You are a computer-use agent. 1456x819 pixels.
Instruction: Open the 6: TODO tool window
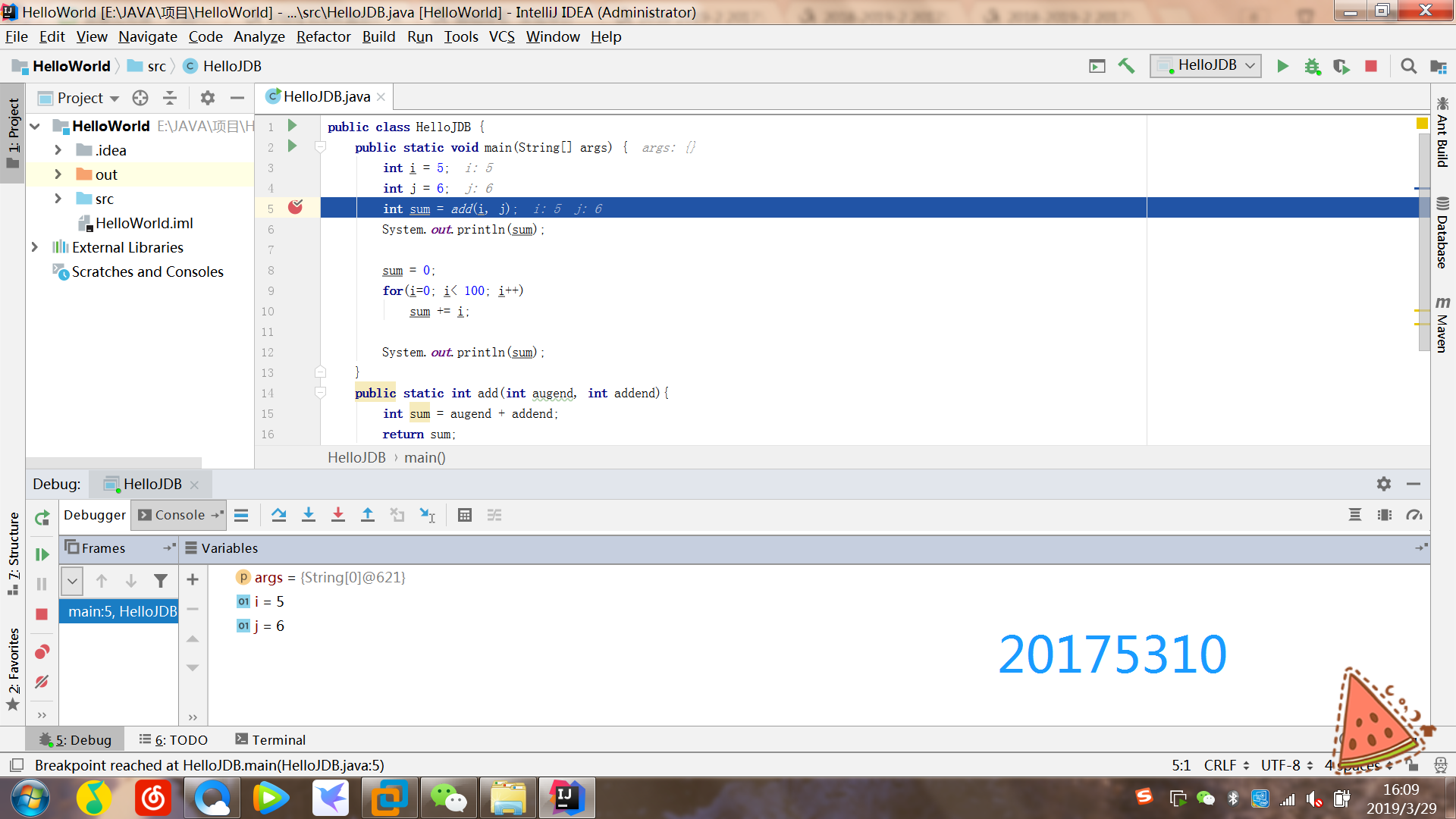click(174, 739)
